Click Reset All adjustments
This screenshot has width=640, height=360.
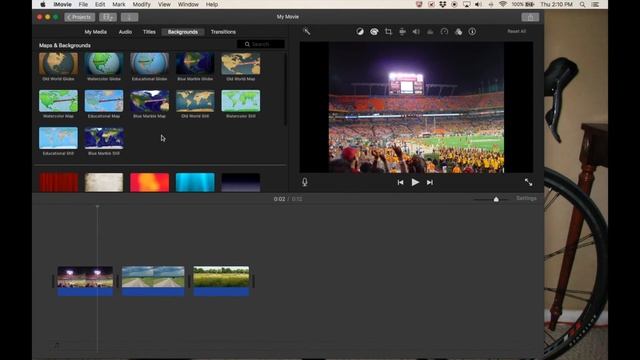pos(516,31)
